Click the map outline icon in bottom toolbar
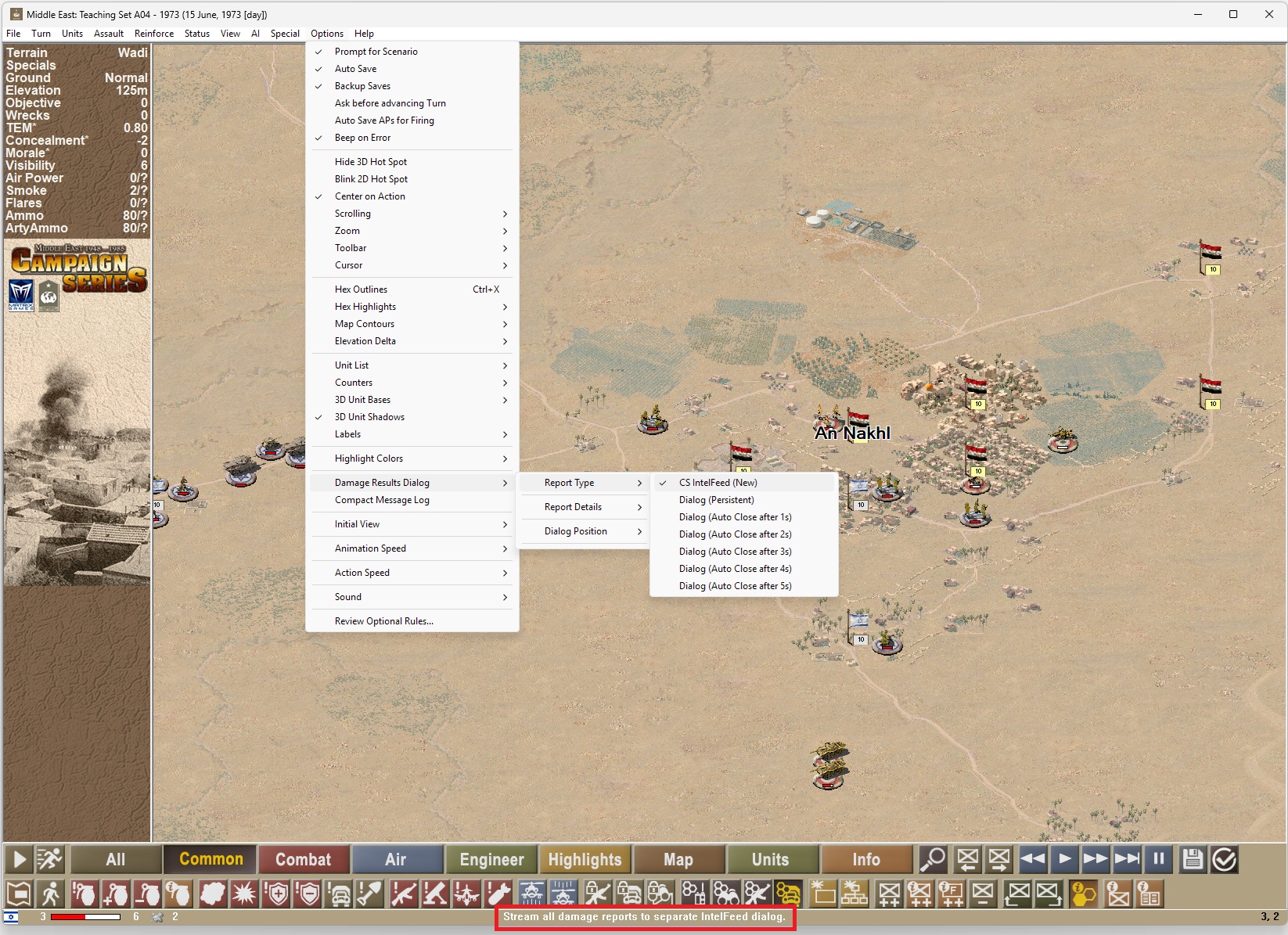1288x935 pixels. [x=20, y=893]
